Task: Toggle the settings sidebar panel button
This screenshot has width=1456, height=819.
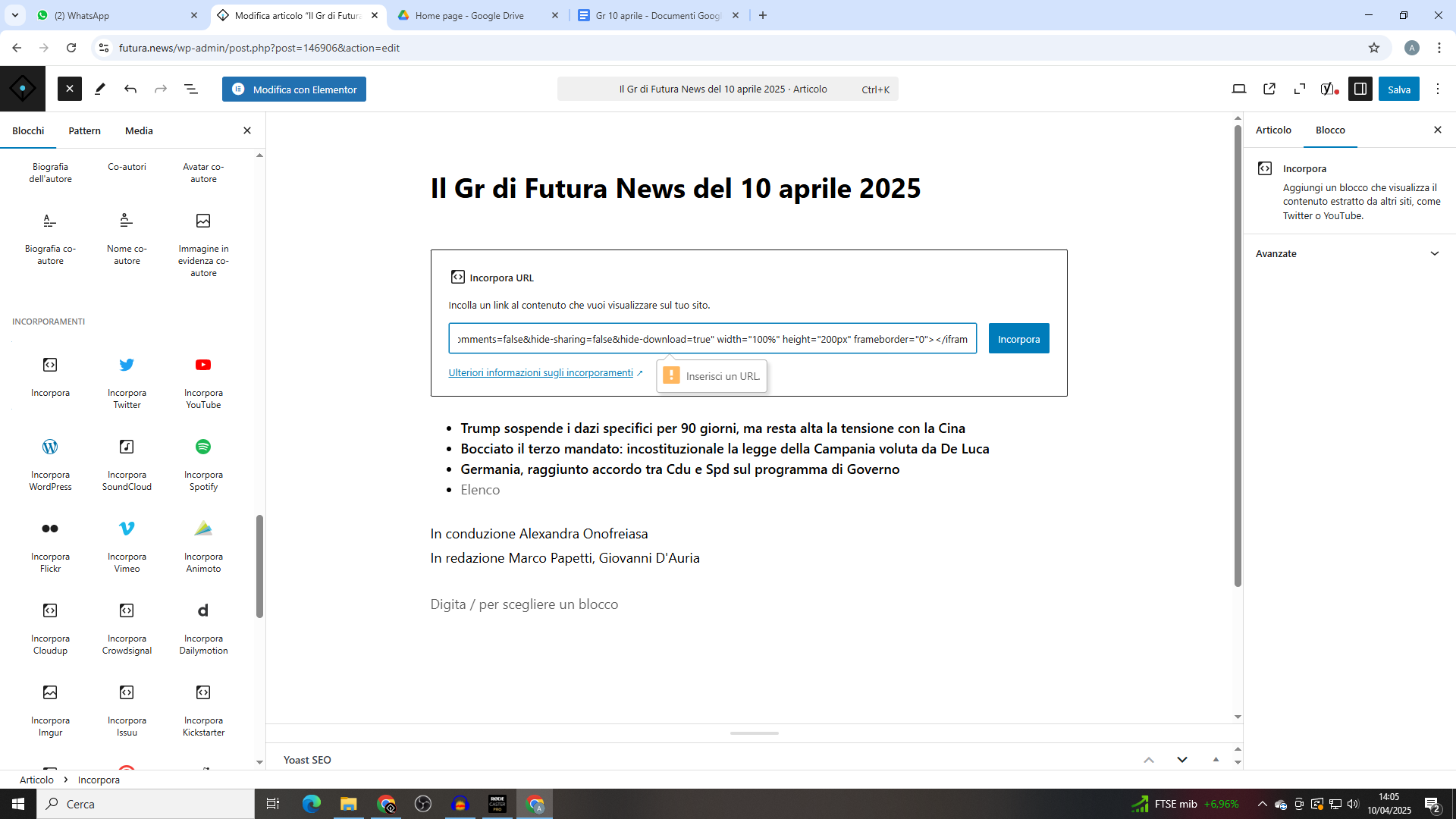Action: click(1360, 89)
